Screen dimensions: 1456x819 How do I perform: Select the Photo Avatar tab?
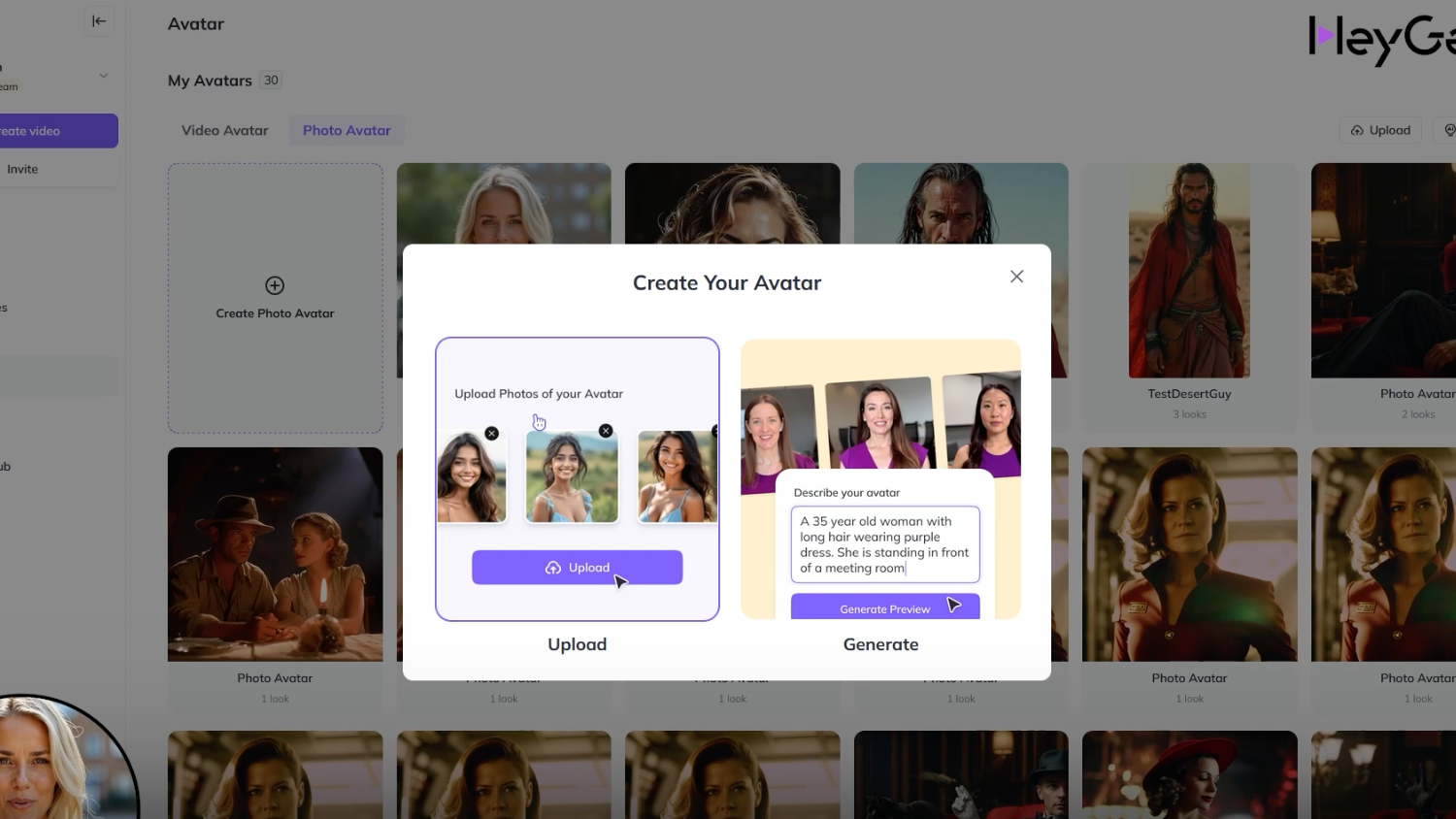[x=347, y=130]
